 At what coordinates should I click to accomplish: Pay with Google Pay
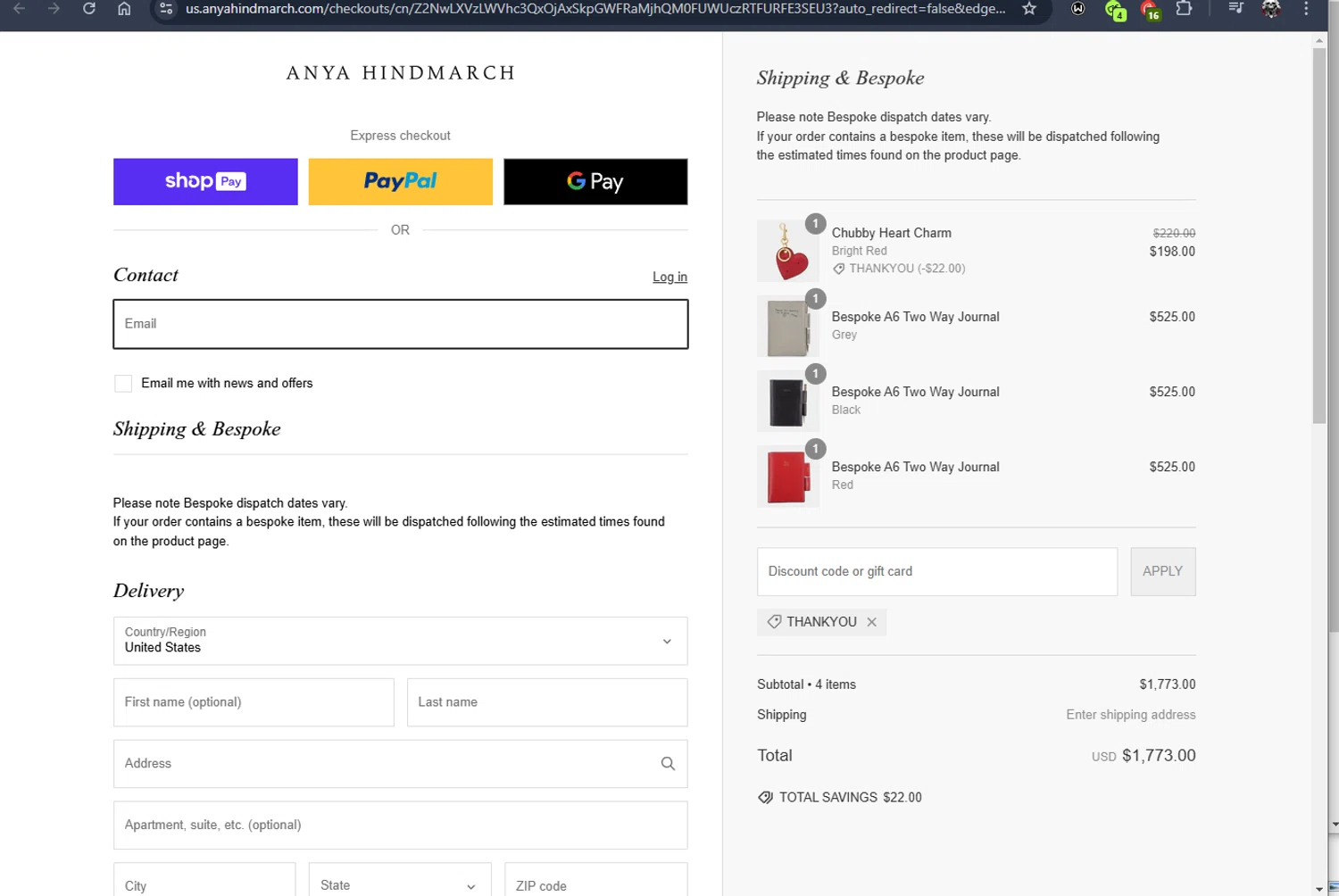pos(595,182)
